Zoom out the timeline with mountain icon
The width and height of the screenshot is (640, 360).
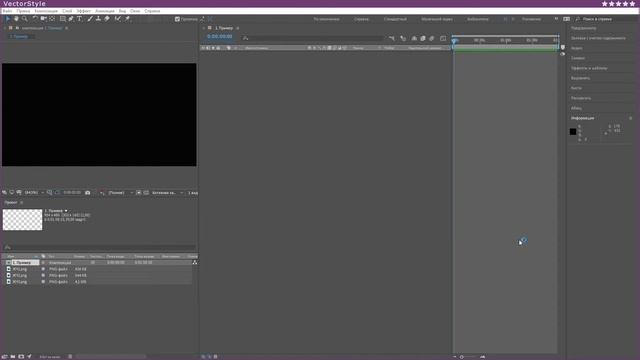(455, 357)
